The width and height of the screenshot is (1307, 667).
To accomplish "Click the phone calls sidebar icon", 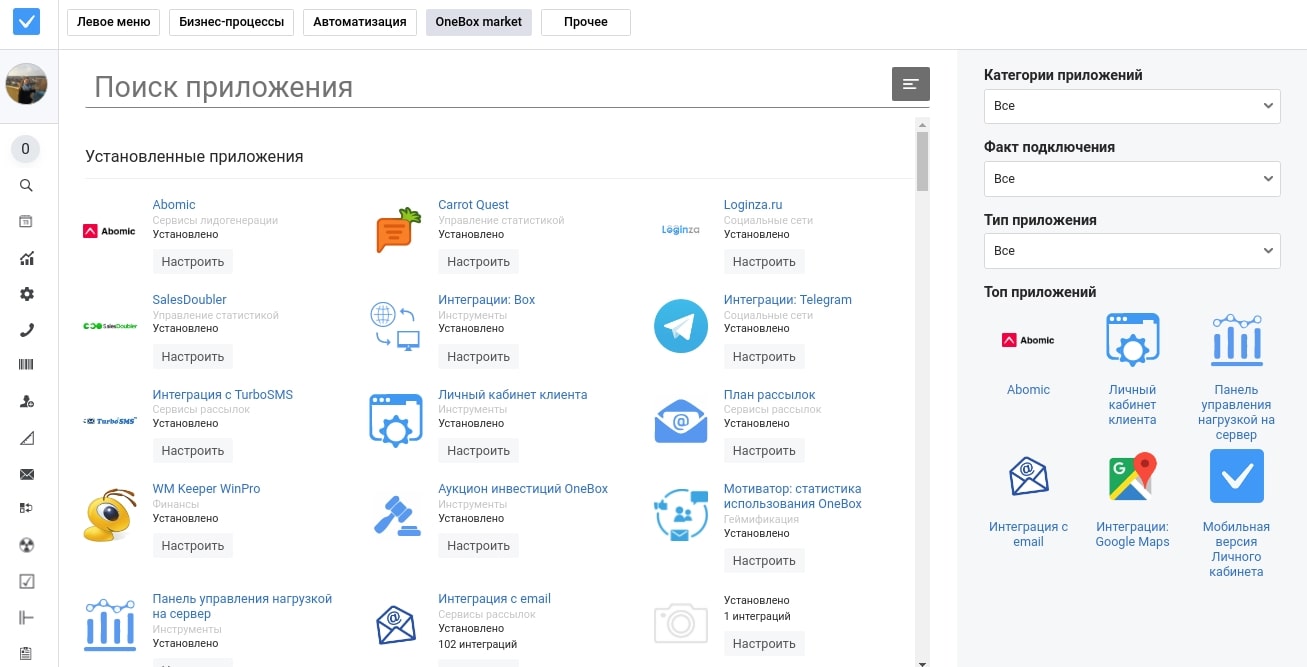I will pos(27,330).
